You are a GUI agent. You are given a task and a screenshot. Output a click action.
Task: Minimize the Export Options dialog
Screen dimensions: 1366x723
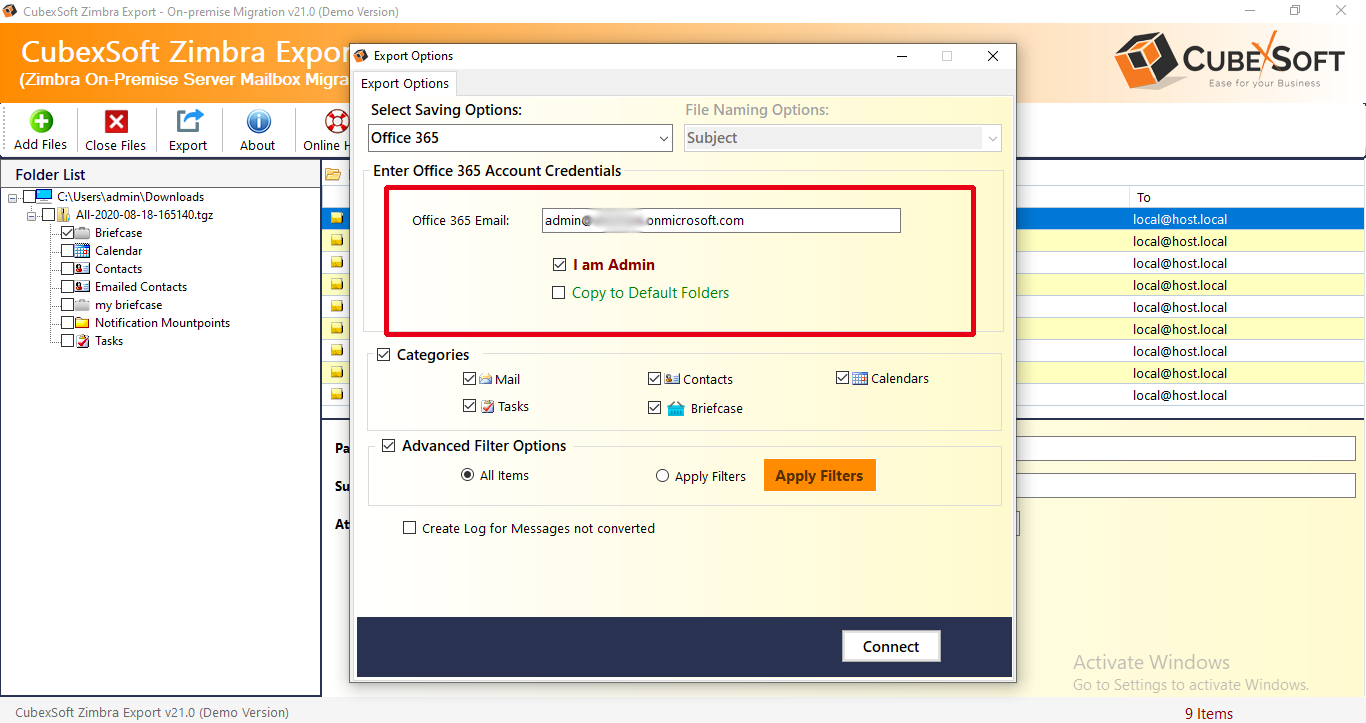pyautogui.click(x=901, y=56)
